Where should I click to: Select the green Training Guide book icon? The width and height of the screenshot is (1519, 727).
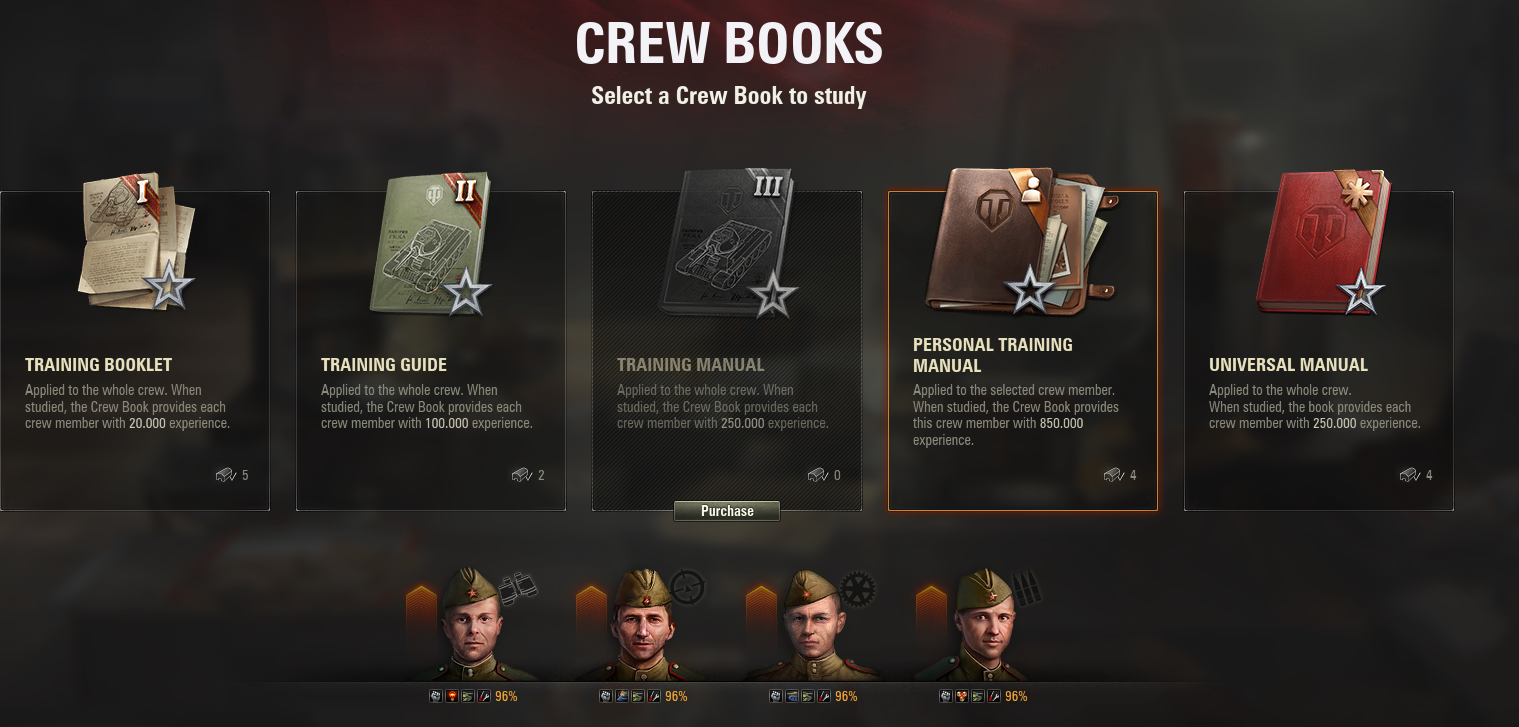pos(431,243)
